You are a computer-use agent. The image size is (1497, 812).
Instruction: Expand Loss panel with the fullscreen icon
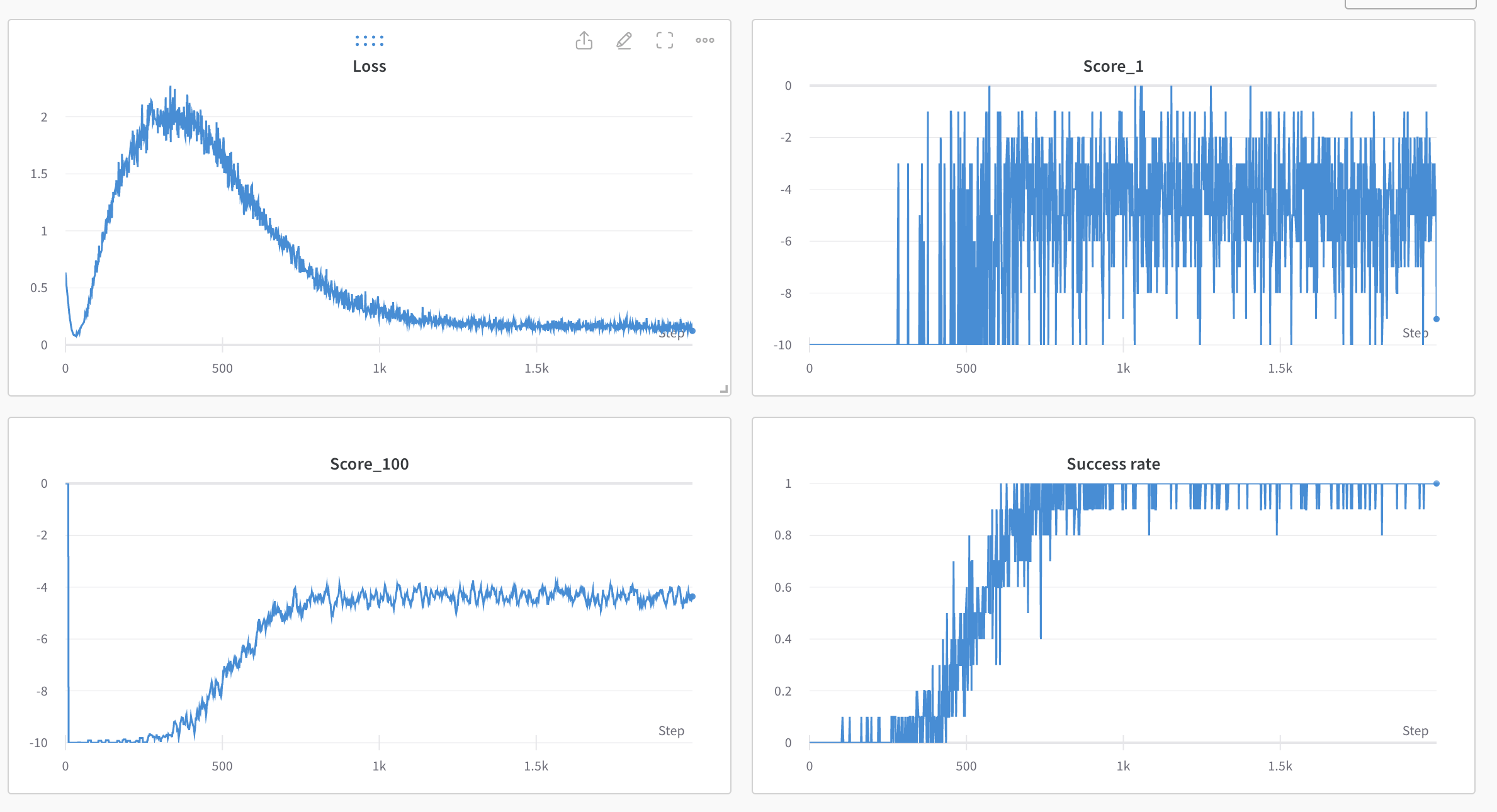(665, 40)
